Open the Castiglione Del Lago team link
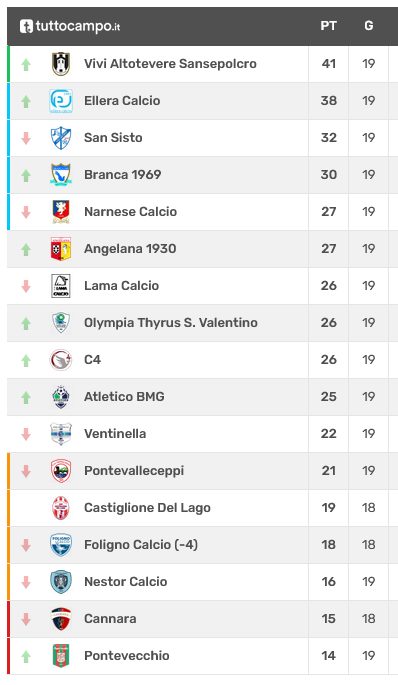The height and width of the screenshot is (685, 398). tap(147, 508)
